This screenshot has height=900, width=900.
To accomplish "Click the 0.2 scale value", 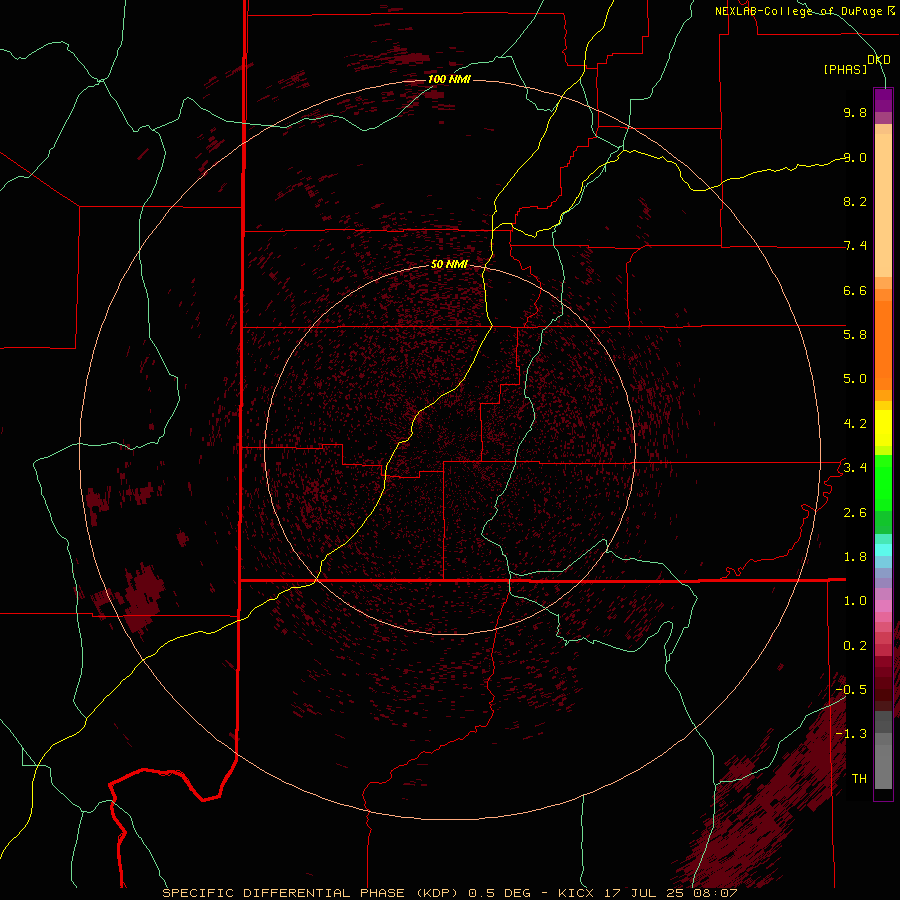I will click(x=855, y=646).
